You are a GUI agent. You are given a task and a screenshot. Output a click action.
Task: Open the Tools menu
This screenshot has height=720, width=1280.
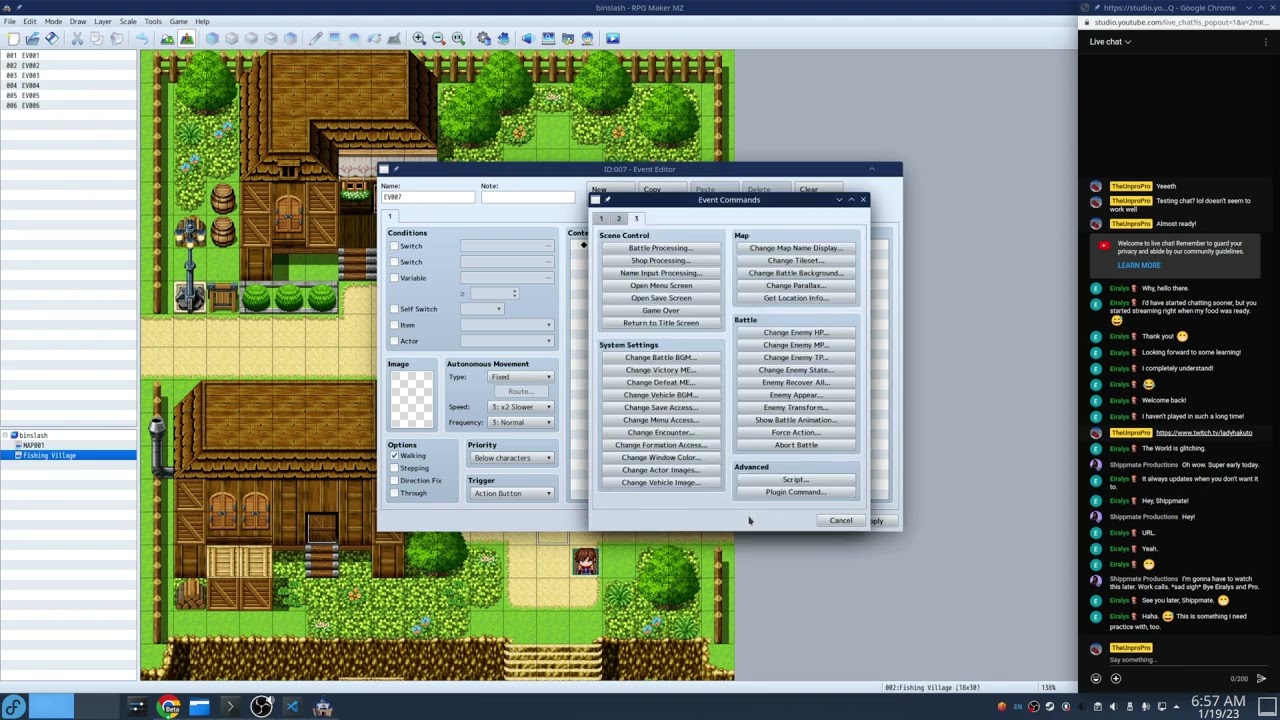pyautogui.click(x=153, y=21)
